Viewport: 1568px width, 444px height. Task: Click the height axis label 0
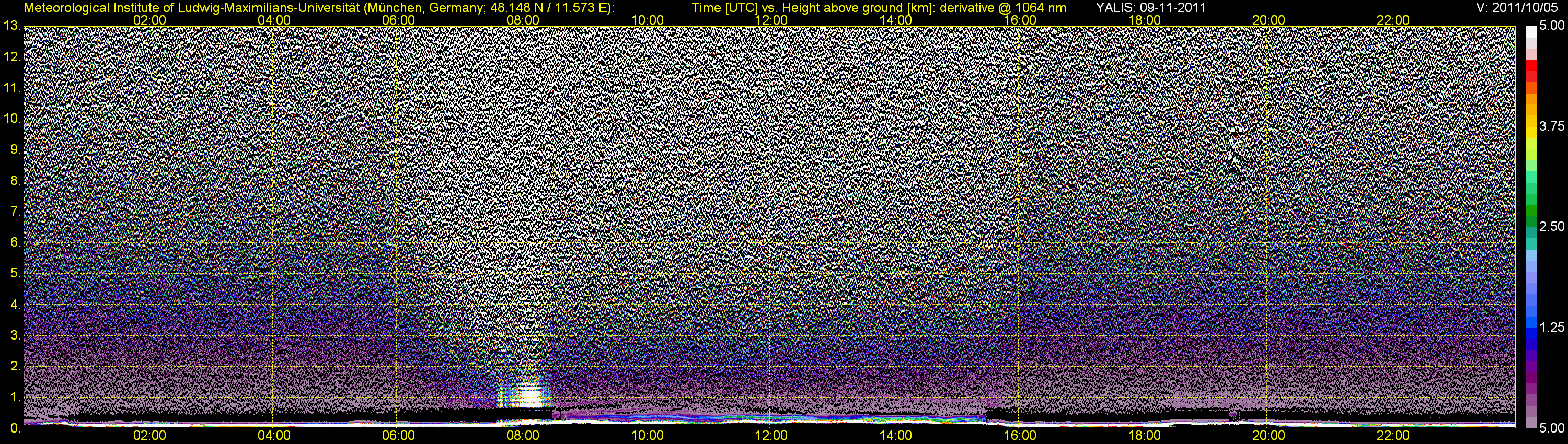click(x=15, y=428)
